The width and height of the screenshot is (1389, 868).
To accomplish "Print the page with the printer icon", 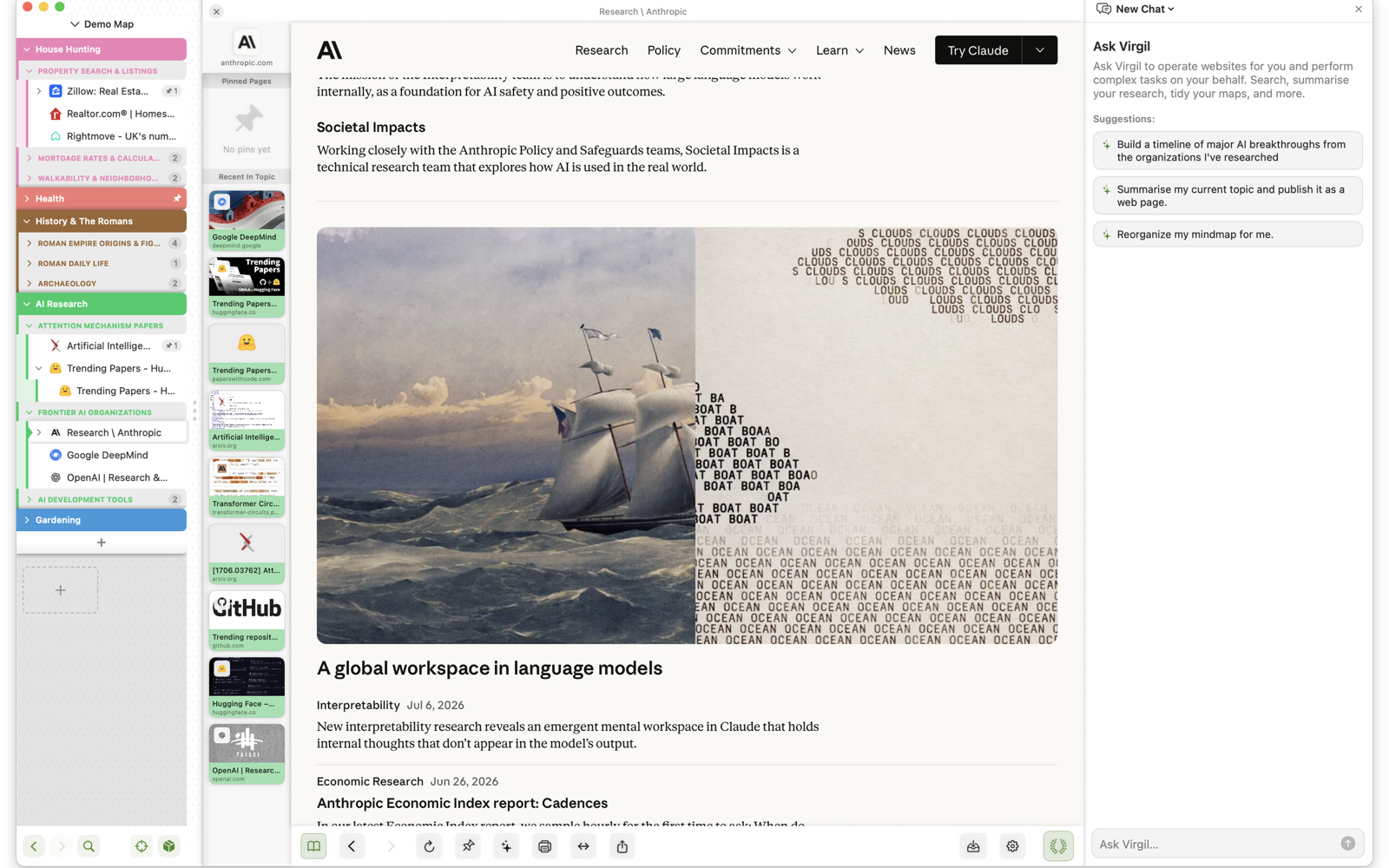I will [x=545, y=846].
